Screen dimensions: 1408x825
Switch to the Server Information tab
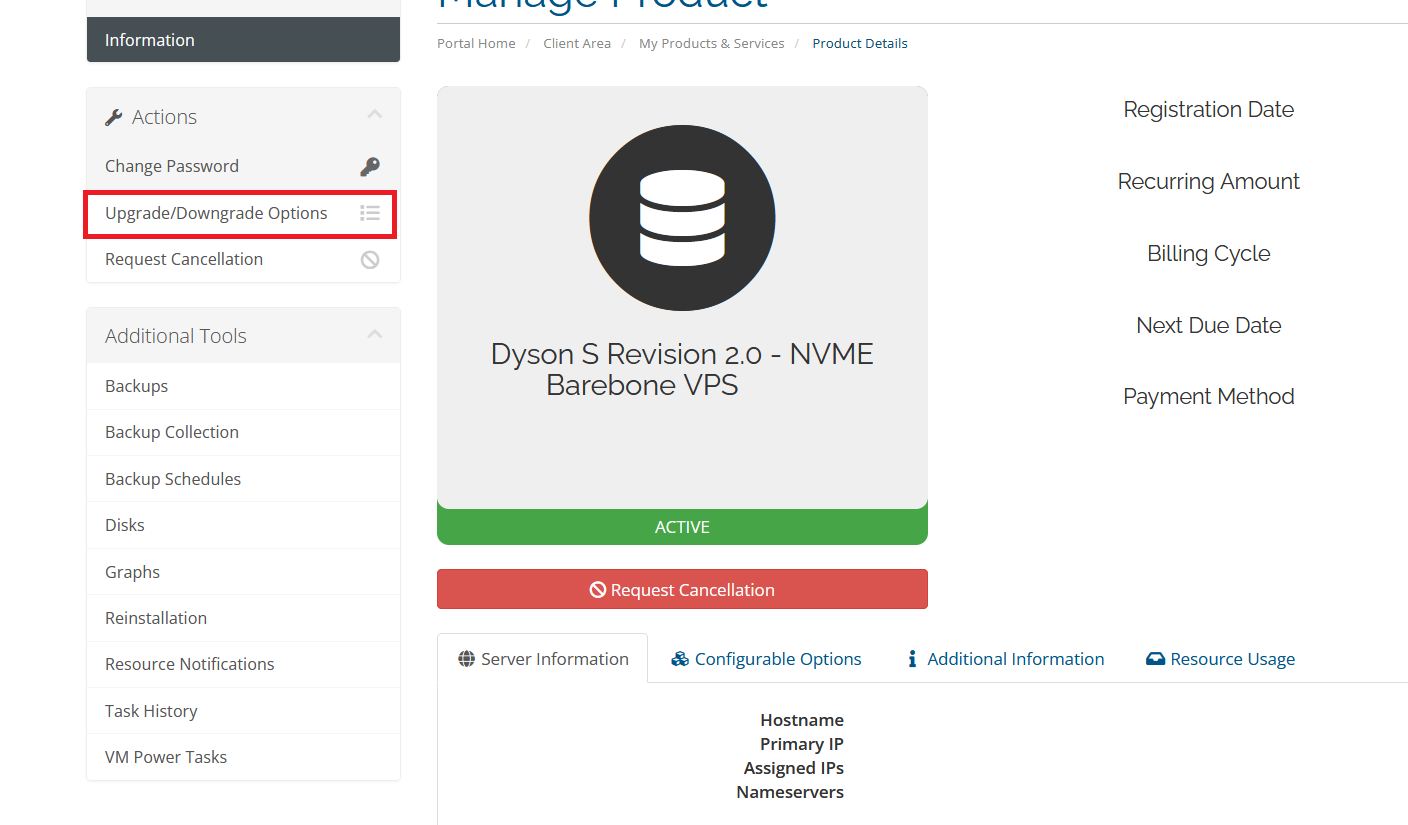[x=543, y=659]
